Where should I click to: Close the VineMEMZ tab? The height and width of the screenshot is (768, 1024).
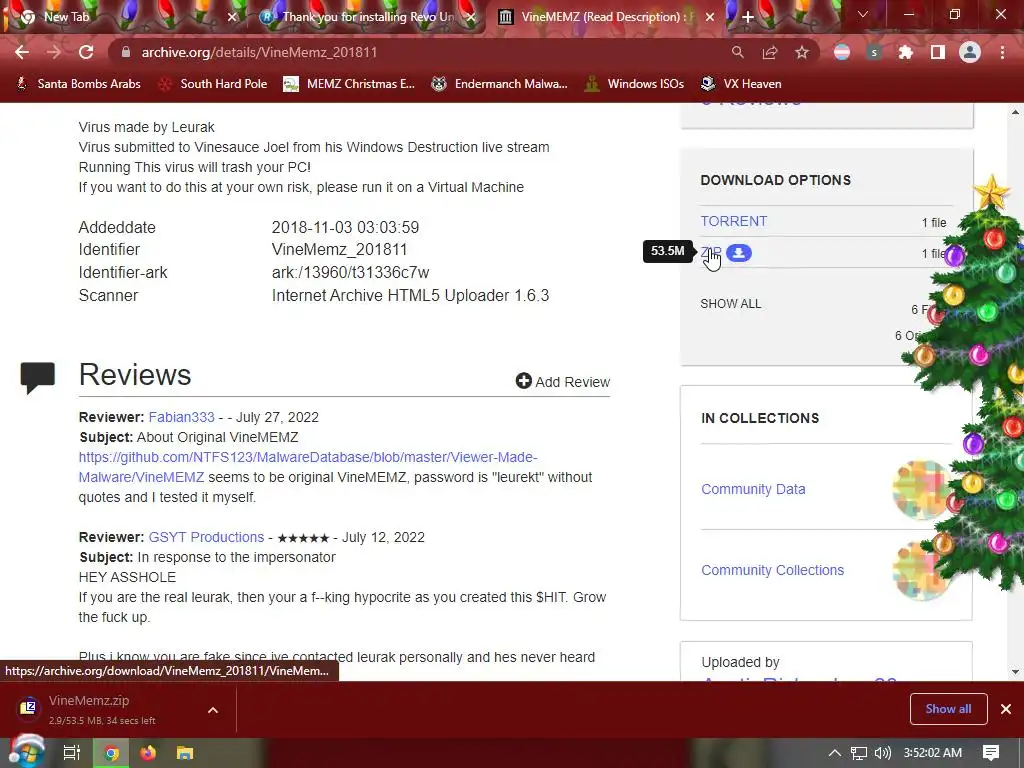tap(710, 17)
